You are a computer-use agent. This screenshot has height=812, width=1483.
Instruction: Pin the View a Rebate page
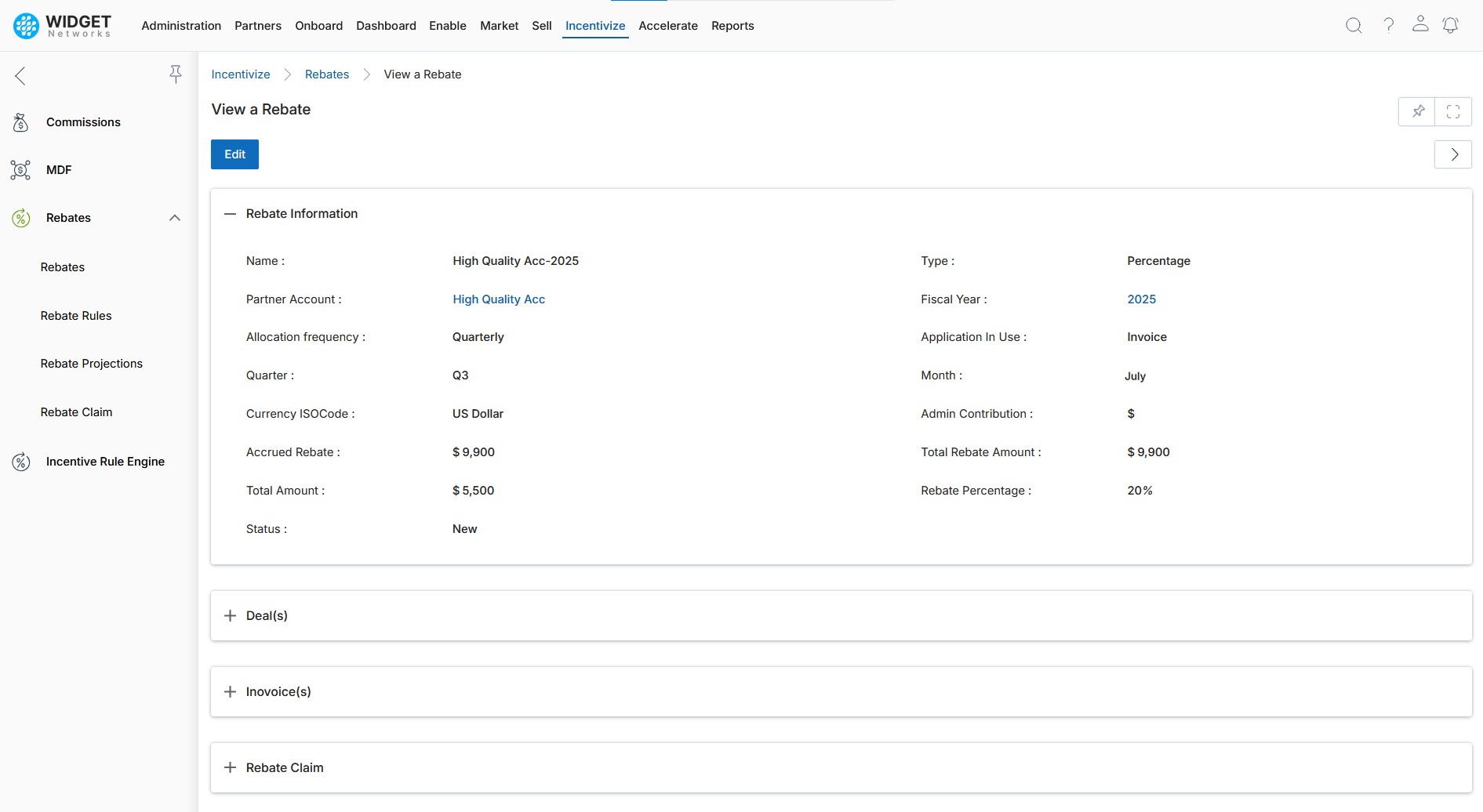tap(1418, 111)
